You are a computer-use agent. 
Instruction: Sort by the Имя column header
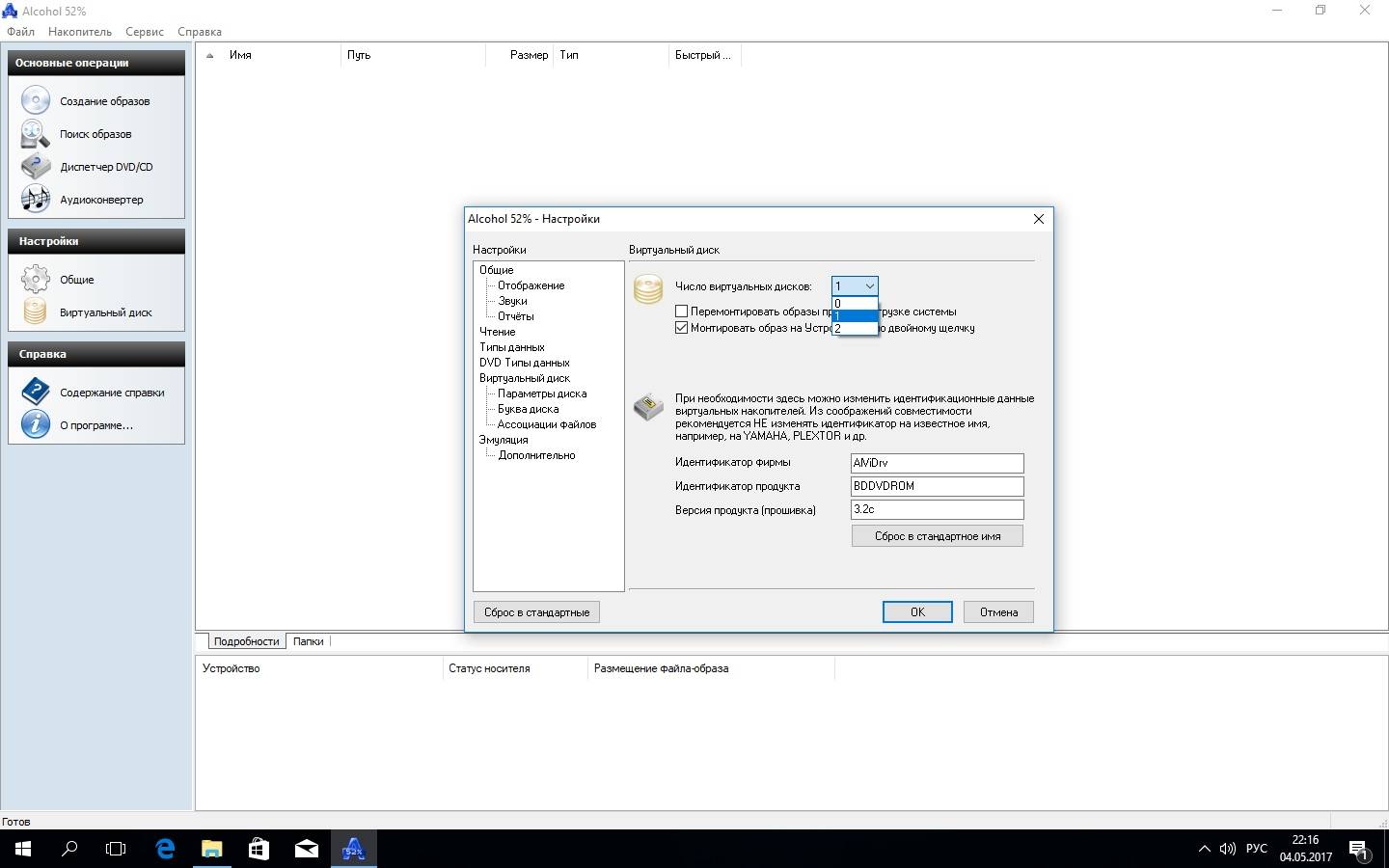[270, 55]
